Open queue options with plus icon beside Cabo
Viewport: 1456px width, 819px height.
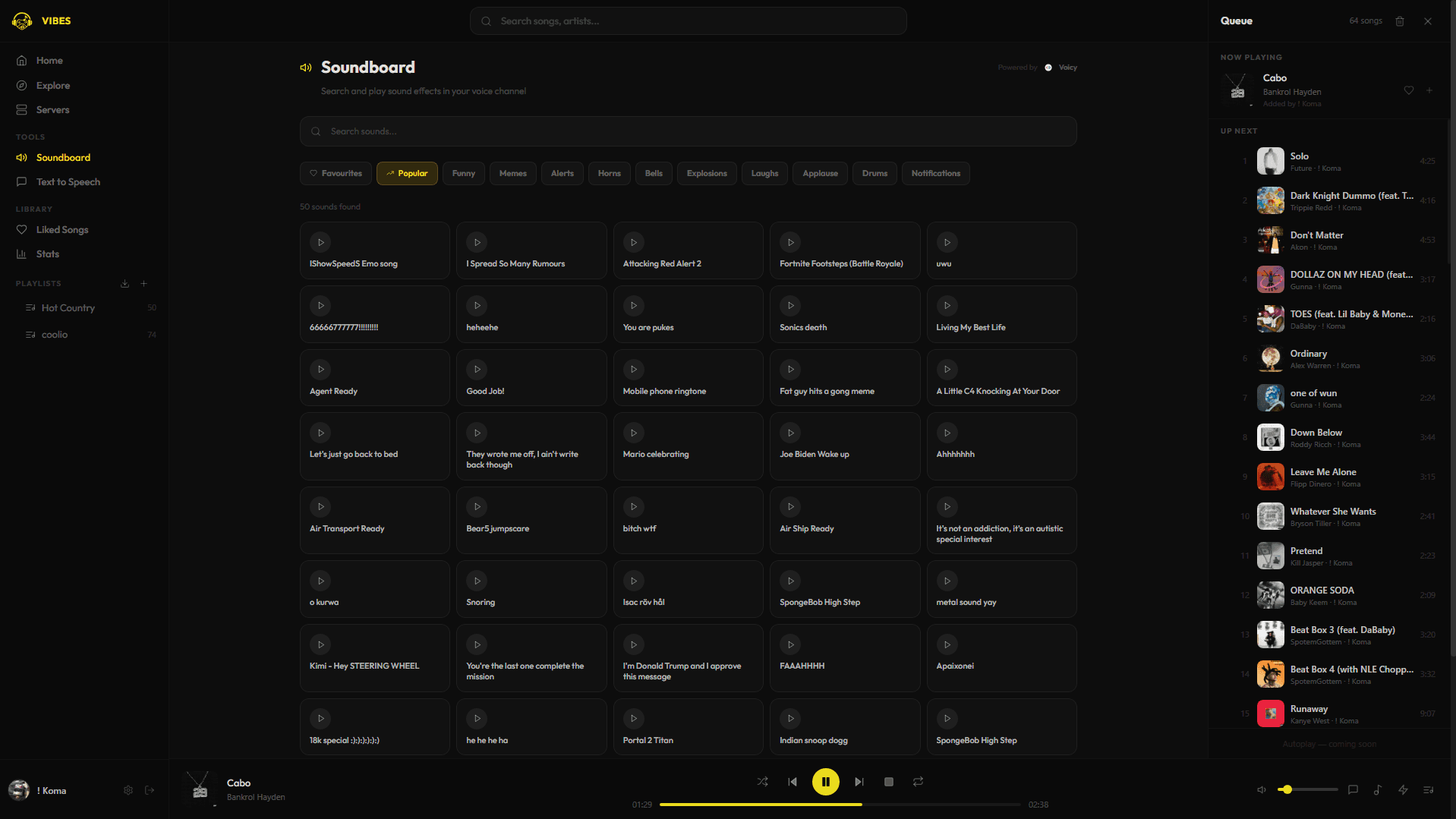pos(1429,90)
